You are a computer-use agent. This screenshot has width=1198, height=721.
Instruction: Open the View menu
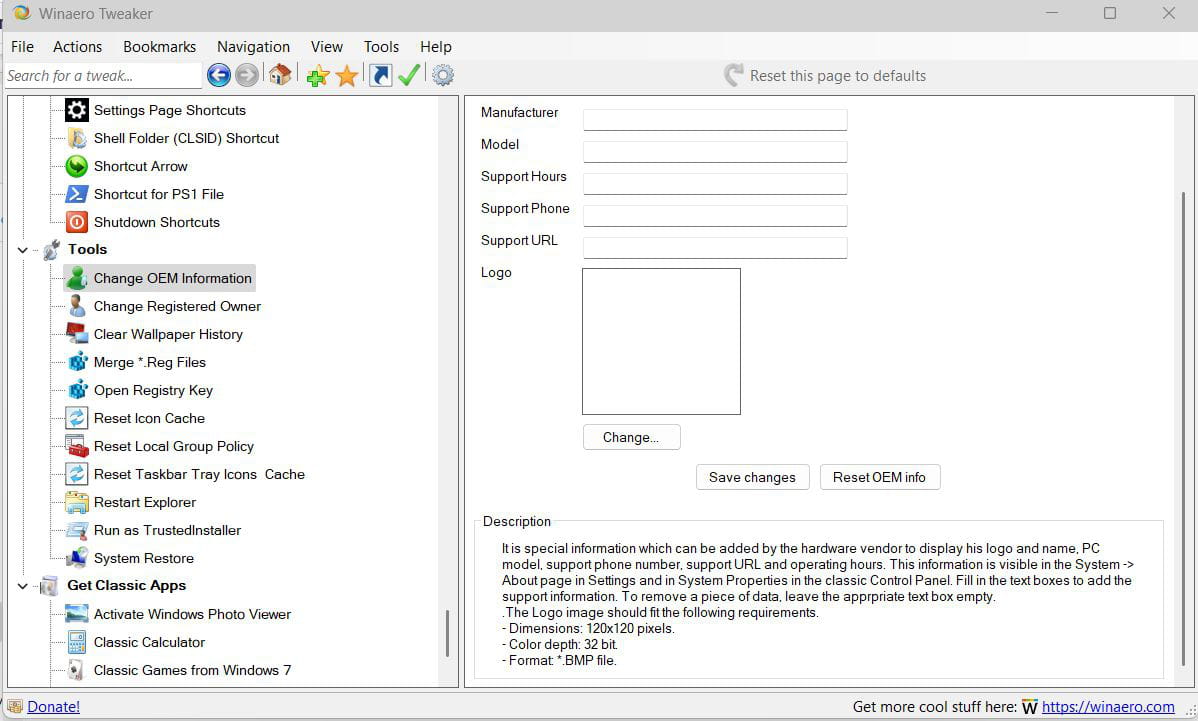click(x=326, y=47)
